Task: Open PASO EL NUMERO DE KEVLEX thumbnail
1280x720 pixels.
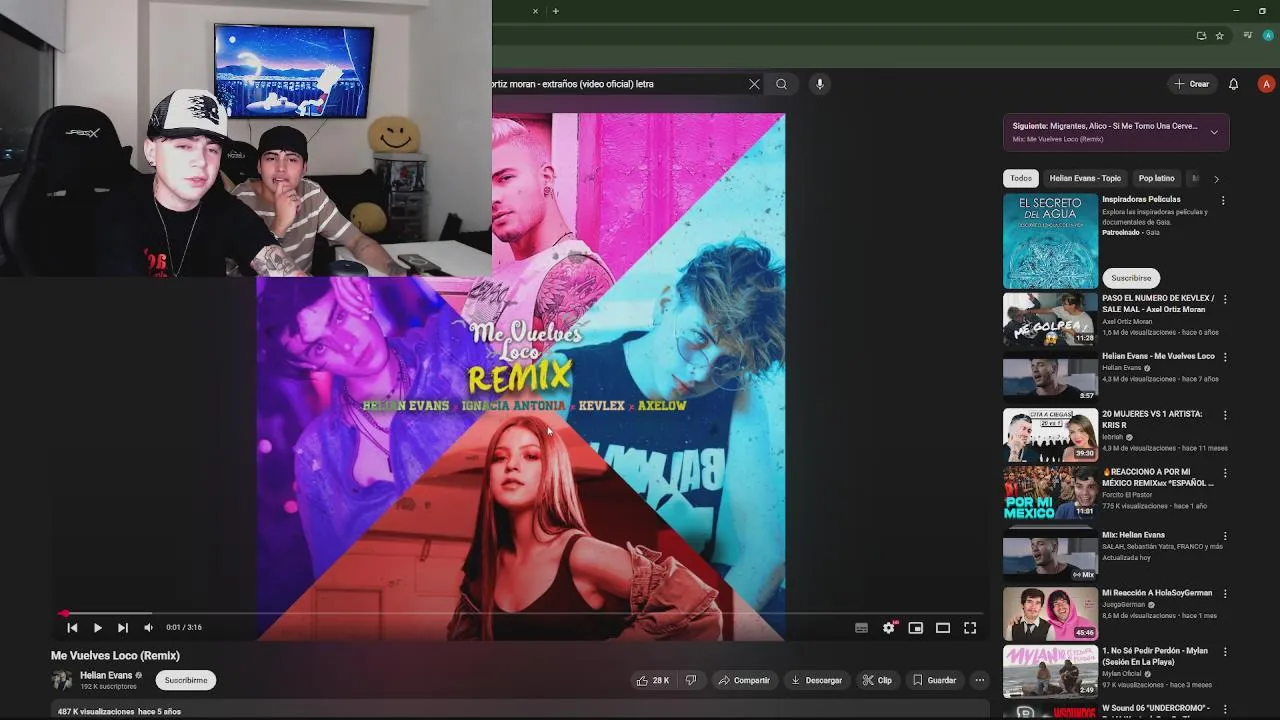Action: click(x=1050, y=319)
